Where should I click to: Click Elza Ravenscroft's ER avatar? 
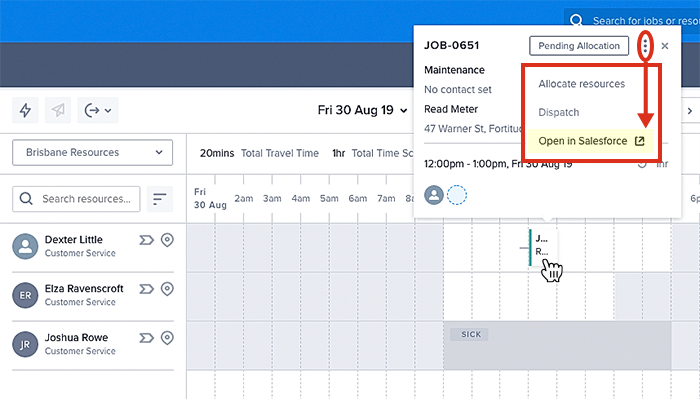[25, 295]
